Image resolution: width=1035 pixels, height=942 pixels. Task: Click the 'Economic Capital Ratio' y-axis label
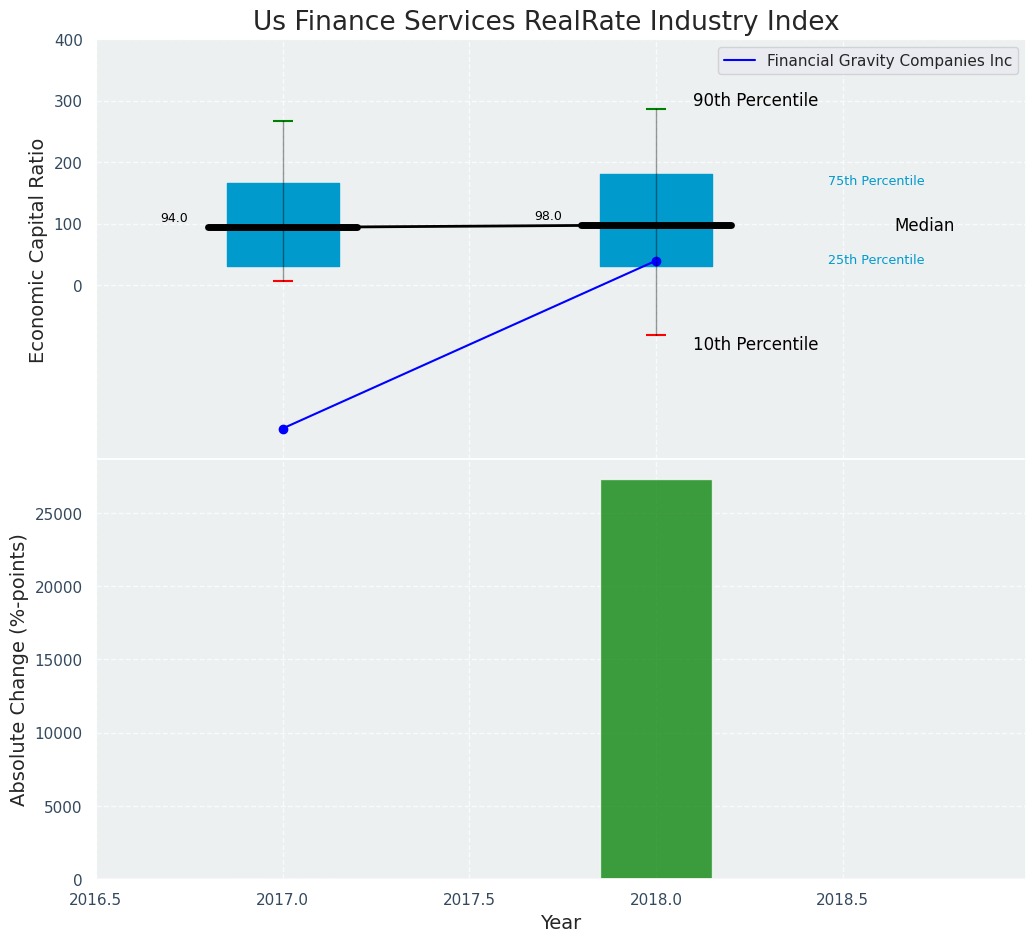click(x=38, y=250)
